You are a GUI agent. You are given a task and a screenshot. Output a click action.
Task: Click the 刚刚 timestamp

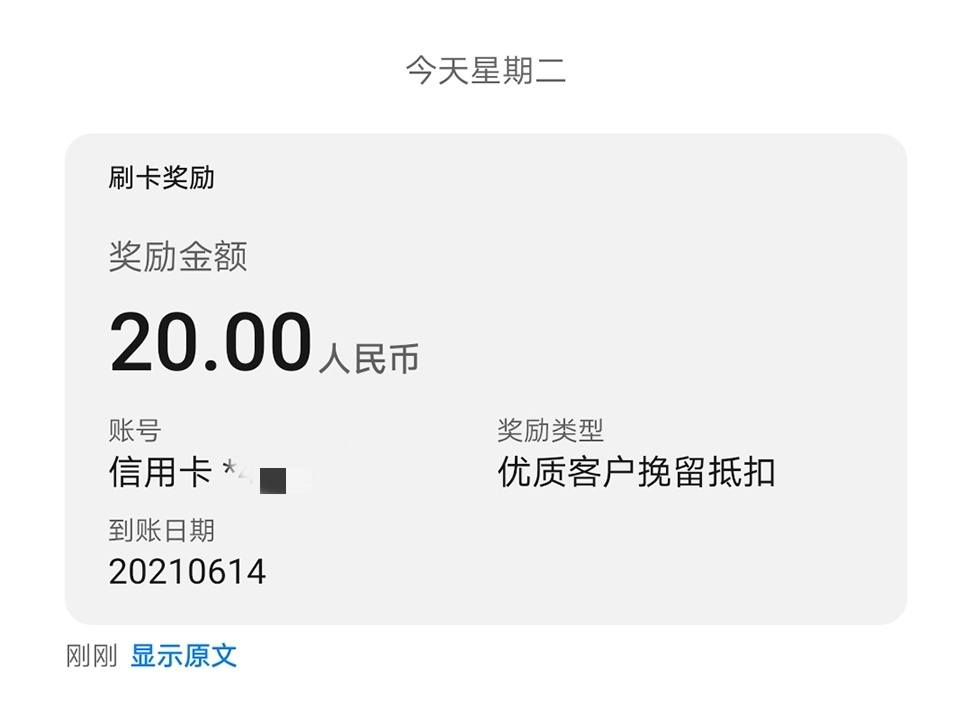pos(92,656)
